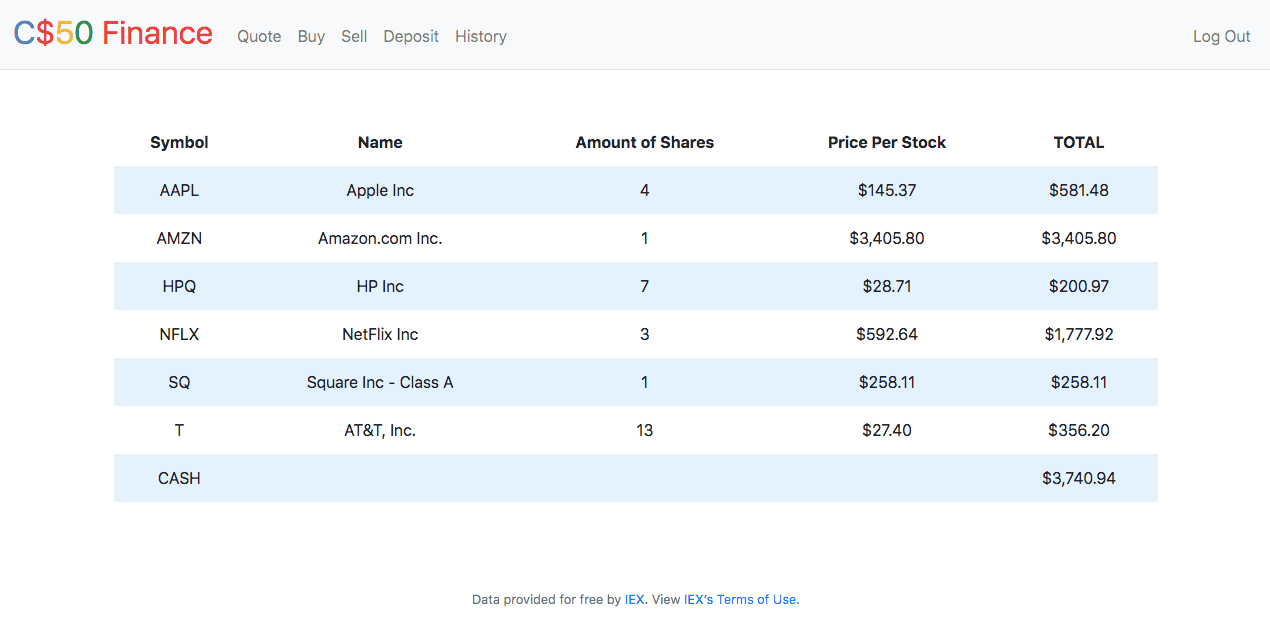The width and height of the screenshot is (1270, 627).
Task: Select the T symbol cell
Action: [x=179, y=430]
